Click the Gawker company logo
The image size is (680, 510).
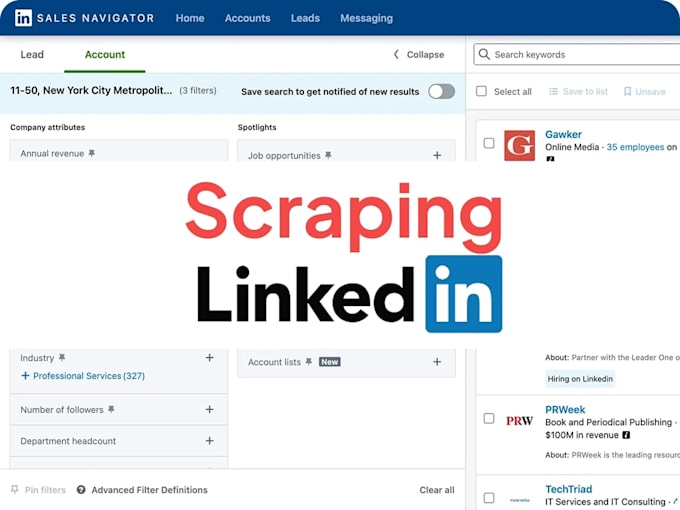coord(520,145)
